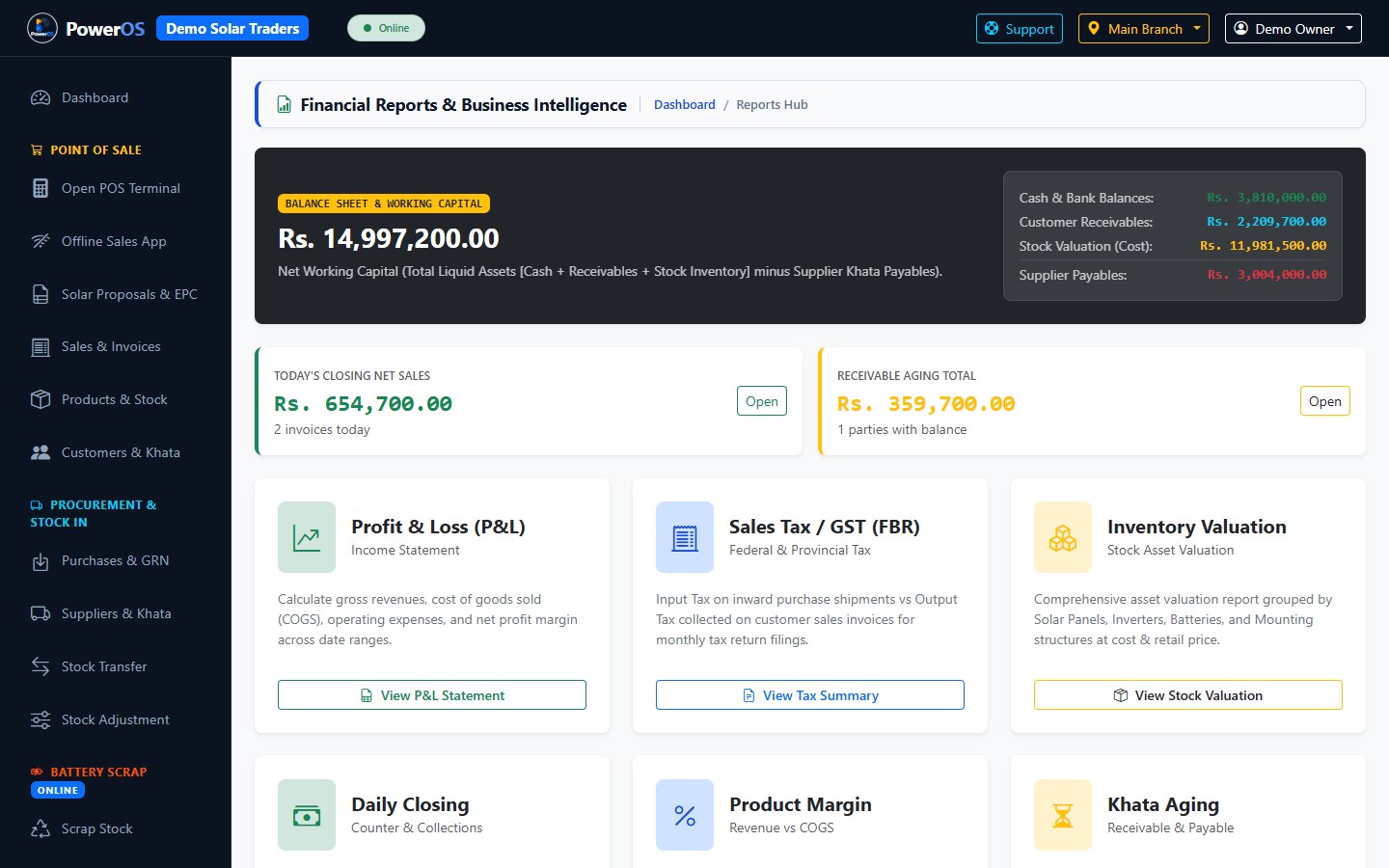Click the Supplier Payables amount
Viewport: 1389px width, 868px height.
tap(1267, 275)
